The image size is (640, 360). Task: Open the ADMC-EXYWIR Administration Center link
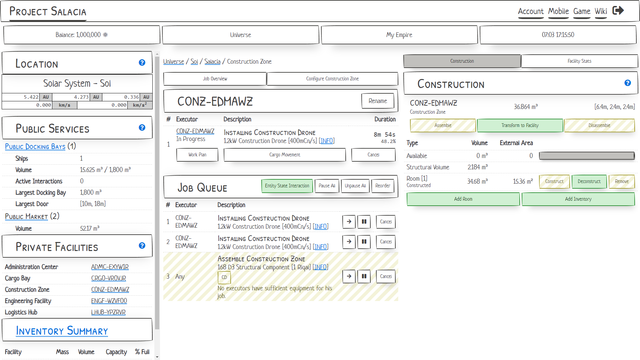point(110,267)
